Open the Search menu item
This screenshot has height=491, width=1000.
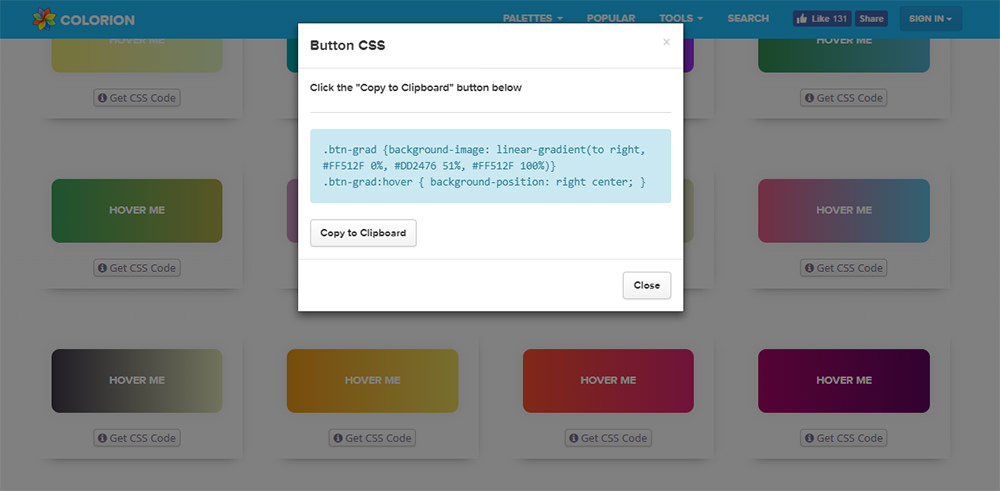coord(748,18)
